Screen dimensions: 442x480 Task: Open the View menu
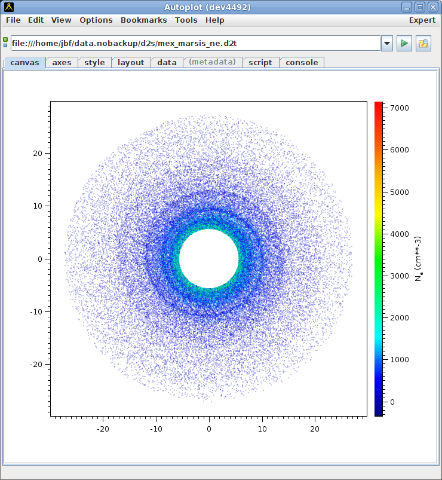pos(61,20)
